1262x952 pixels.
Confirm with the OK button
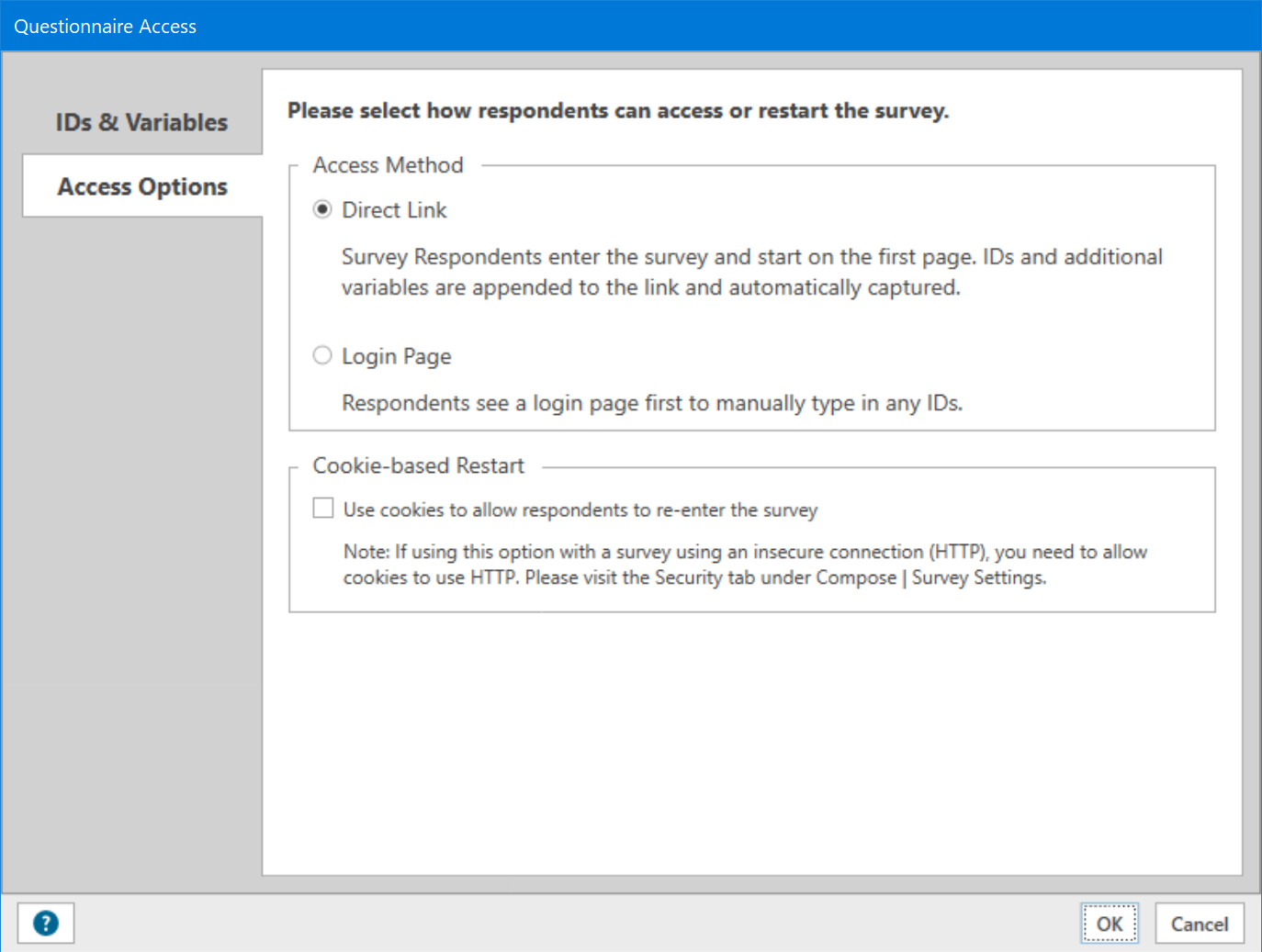click(1110, 924)
